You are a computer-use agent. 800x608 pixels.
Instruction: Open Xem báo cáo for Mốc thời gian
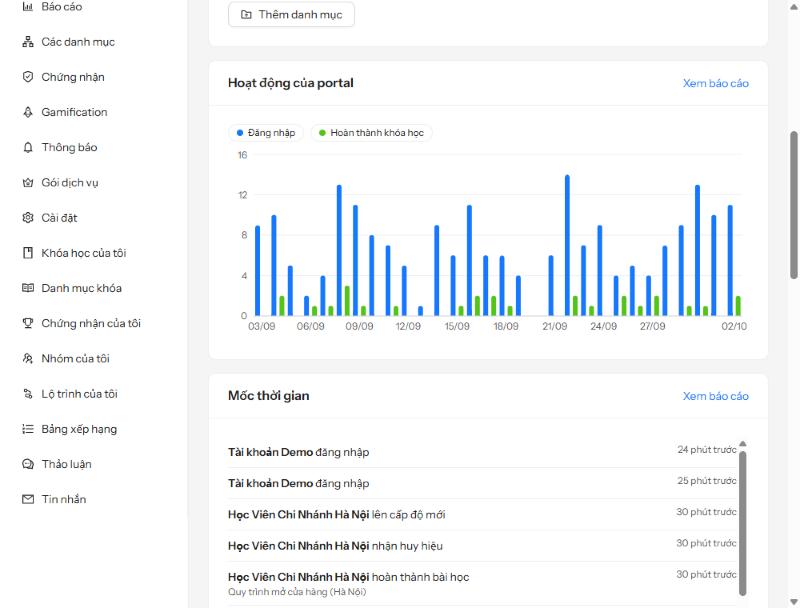point(715,396)
